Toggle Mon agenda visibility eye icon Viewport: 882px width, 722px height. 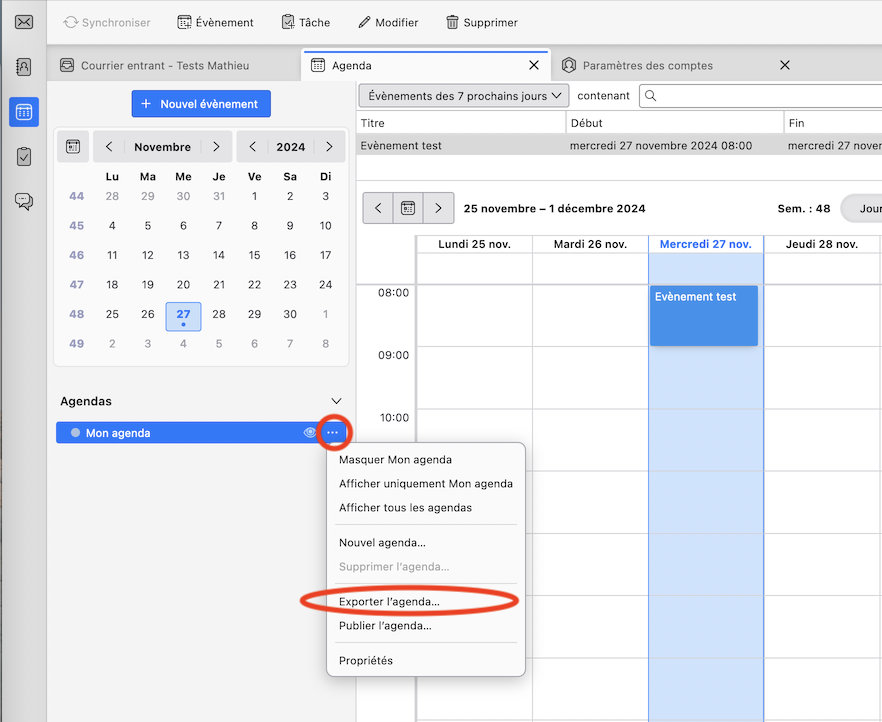(x=310, y=433)
